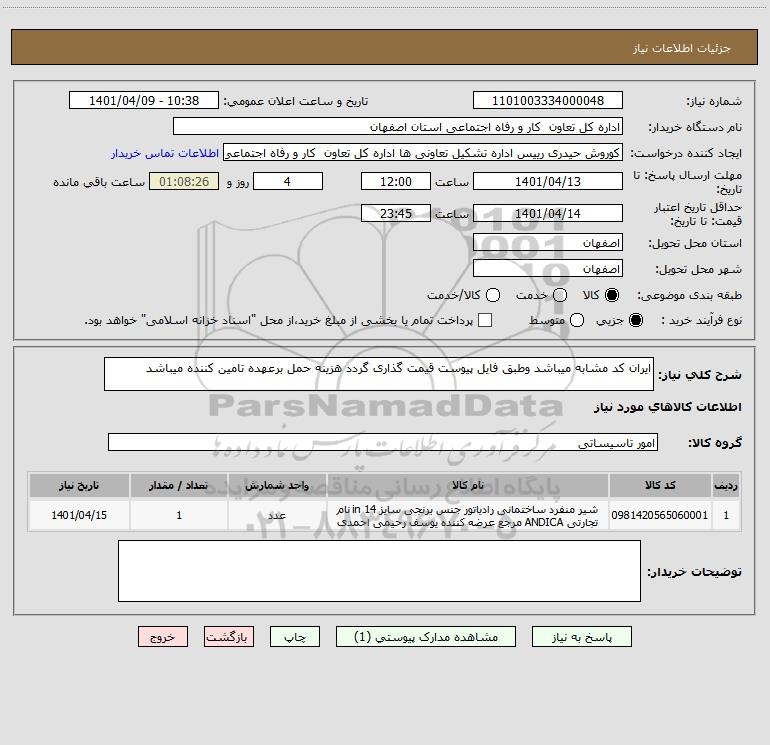This screenshot has width=770, height=745.
Task: Open مشاهده مدارک پیوستی (1) button
Action: [x=426, y=637]
